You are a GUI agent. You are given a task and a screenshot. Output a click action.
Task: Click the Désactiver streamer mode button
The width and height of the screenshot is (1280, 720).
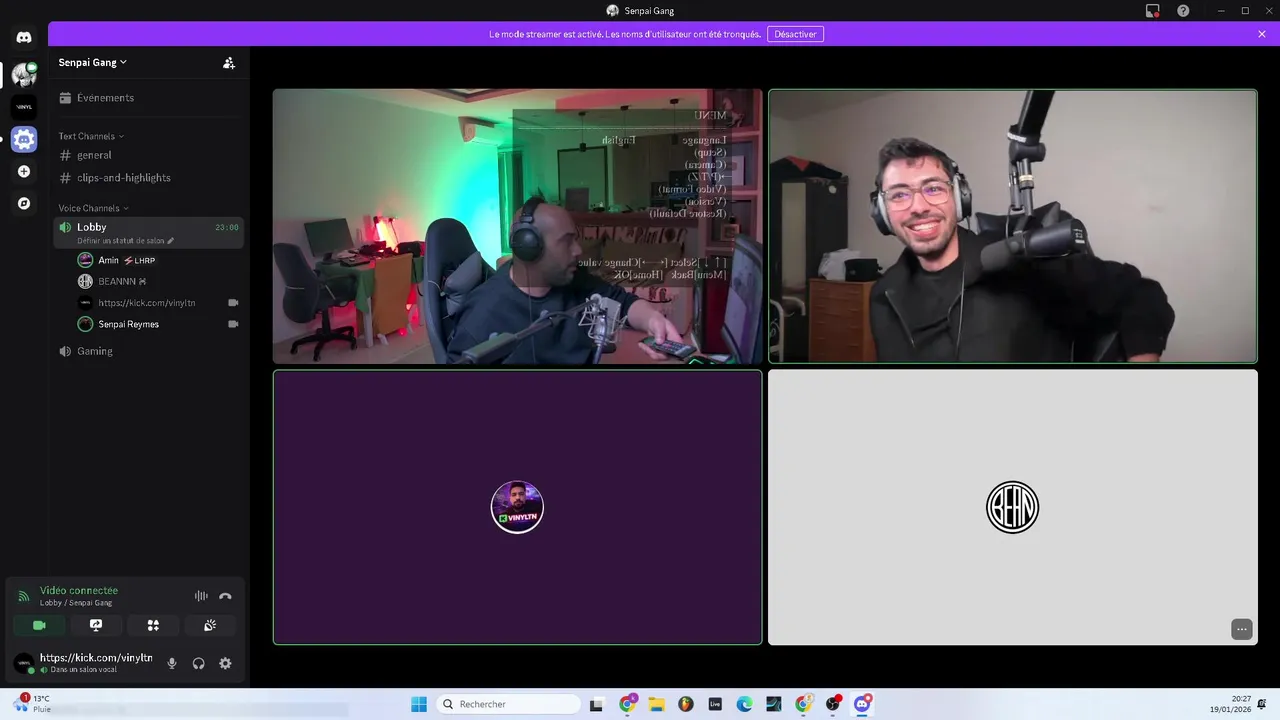pos(795,34)
